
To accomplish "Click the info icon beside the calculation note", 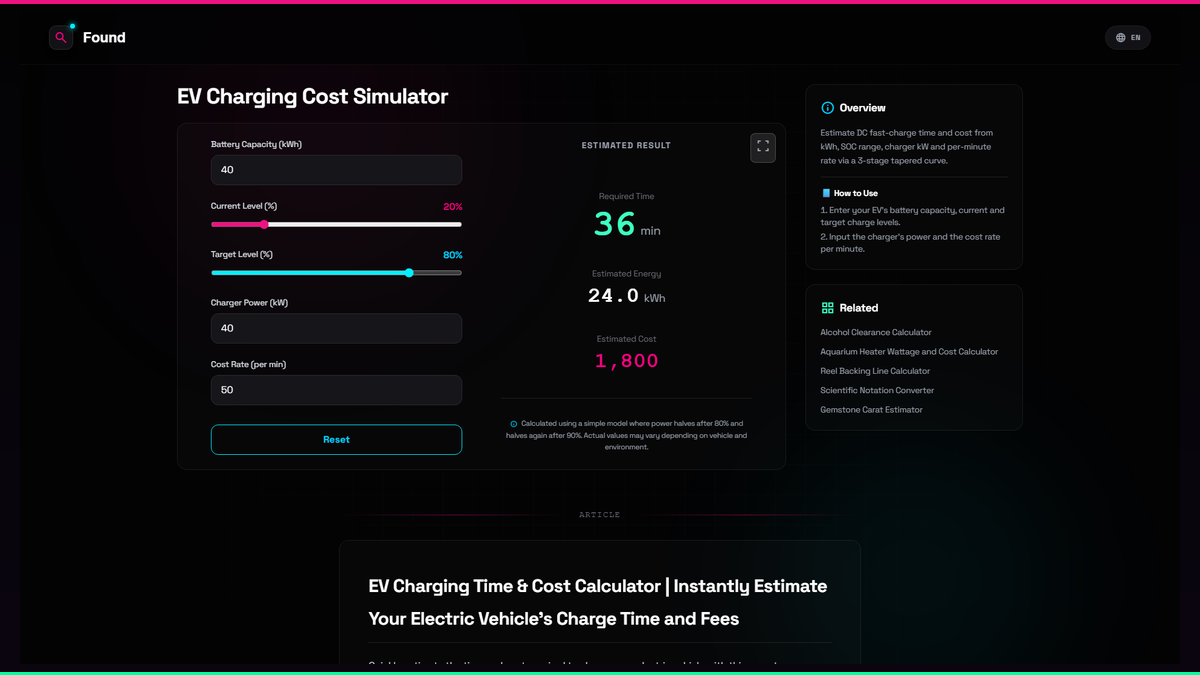I will [514, 424].
